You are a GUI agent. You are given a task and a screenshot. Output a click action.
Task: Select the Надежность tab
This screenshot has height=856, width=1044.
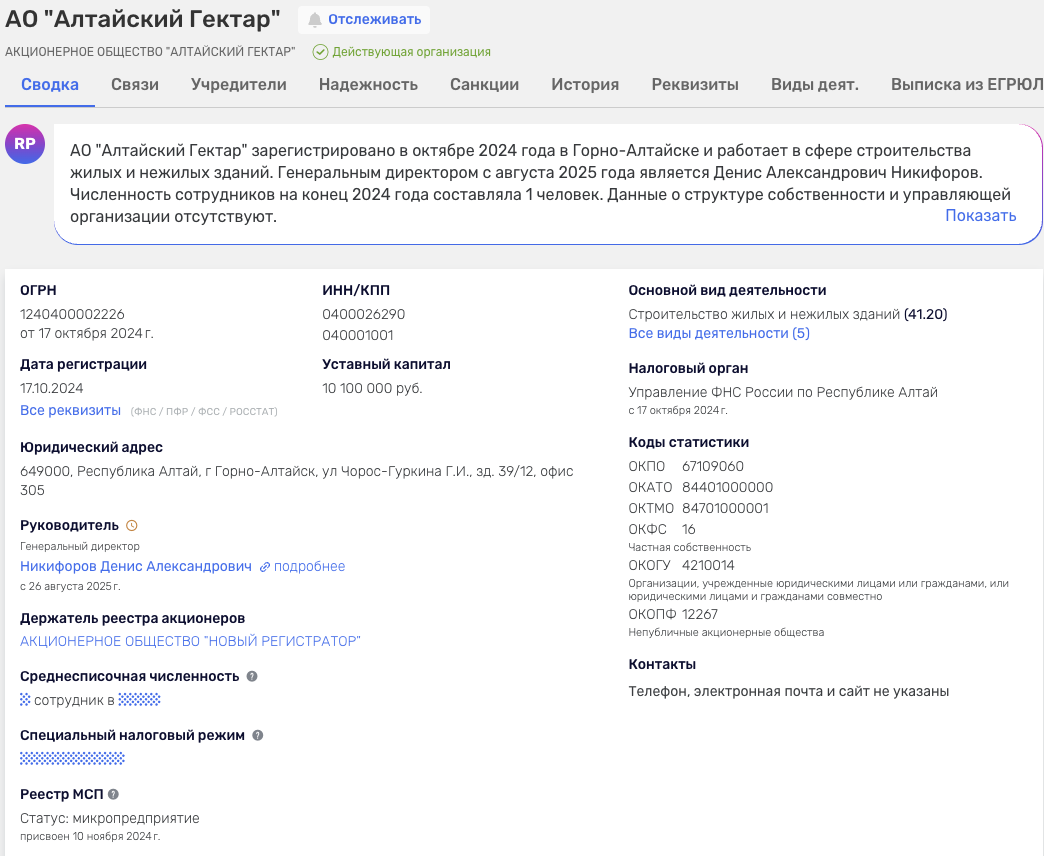point(368,85)
